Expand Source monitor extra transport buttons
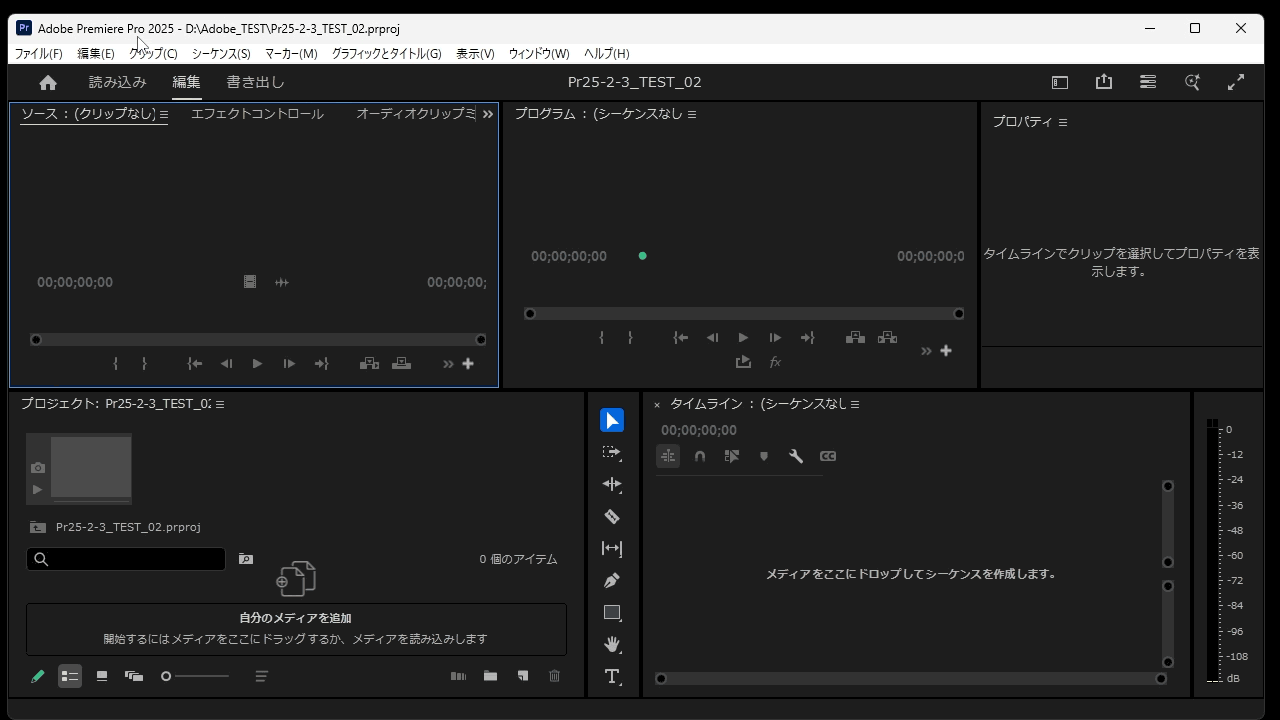Viewport: 1280px width, 720px height. [x=448, y=364]
